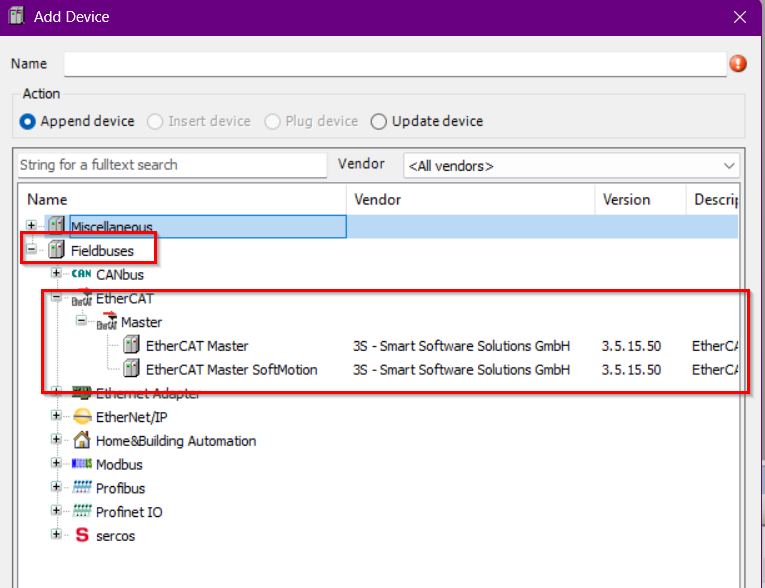Image resolution: width=765 pixels, height=588 pixels.
Task: Click the EtherCAT Master SoftMotion device icon
Action: [131, 370]
